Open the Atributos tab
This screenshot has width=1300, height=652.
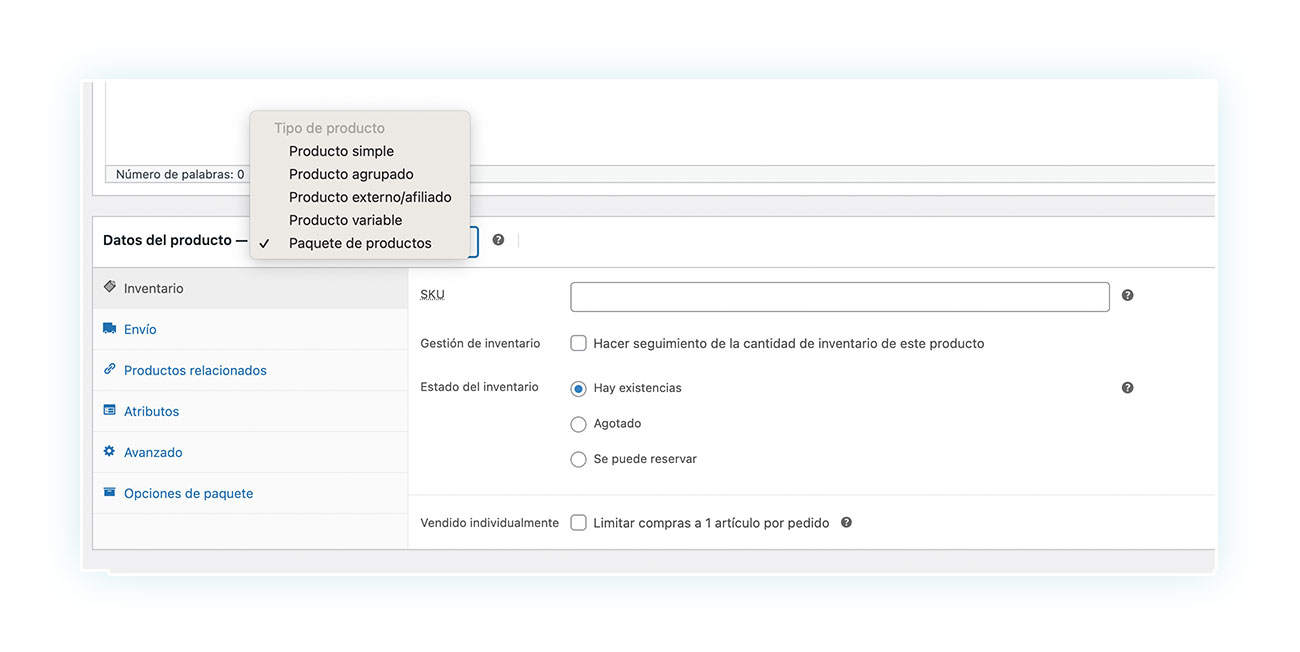(x=250, y=411)
